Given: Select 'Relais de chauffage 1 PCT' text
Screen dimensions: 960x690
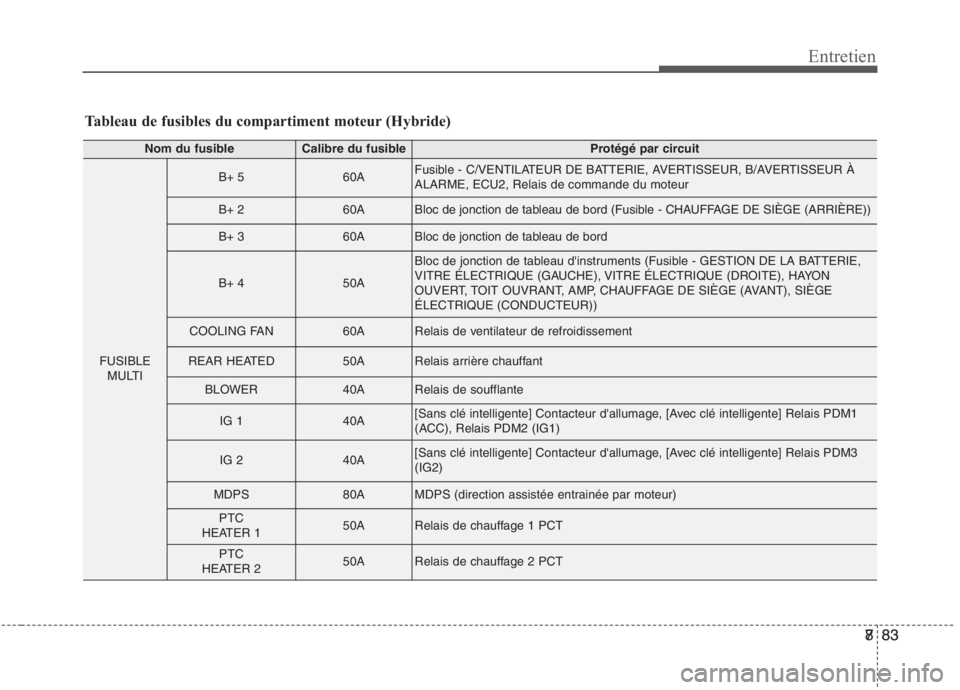Looking at the screenshot, I should tap(489, 526).
